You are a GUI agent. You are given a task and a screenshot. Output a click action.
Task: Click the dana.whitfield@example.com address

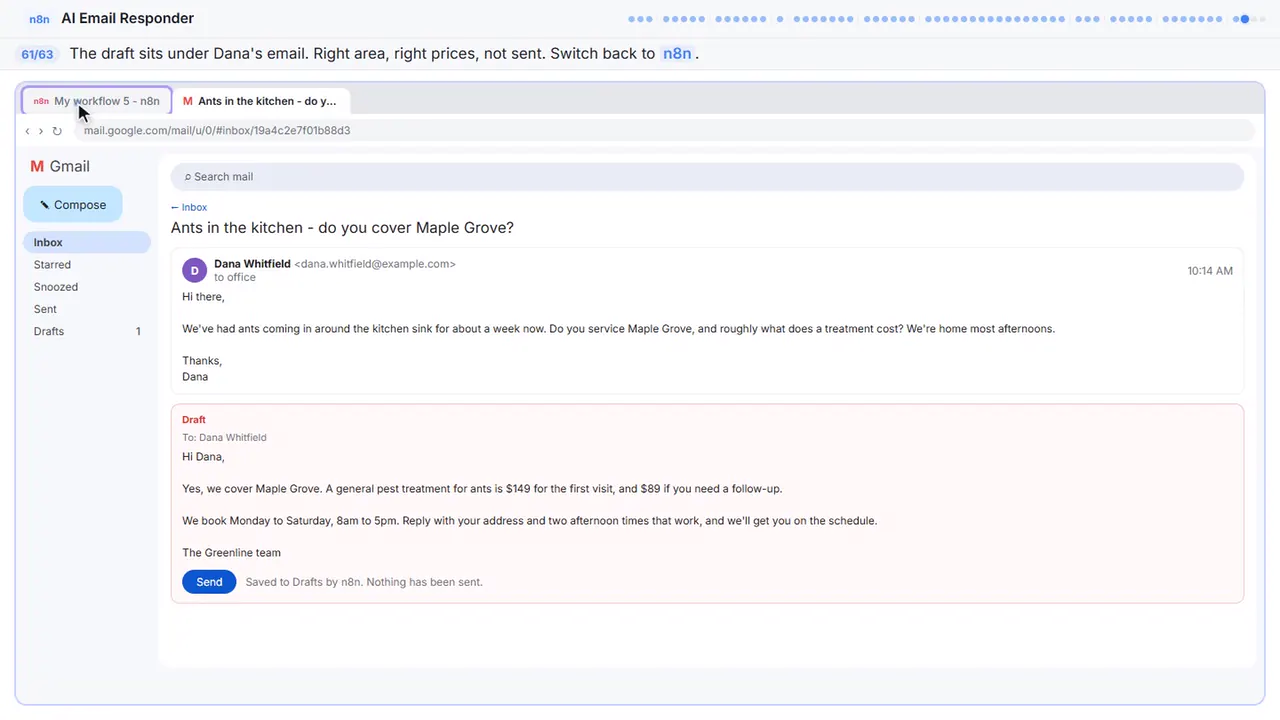coord(375,264)
